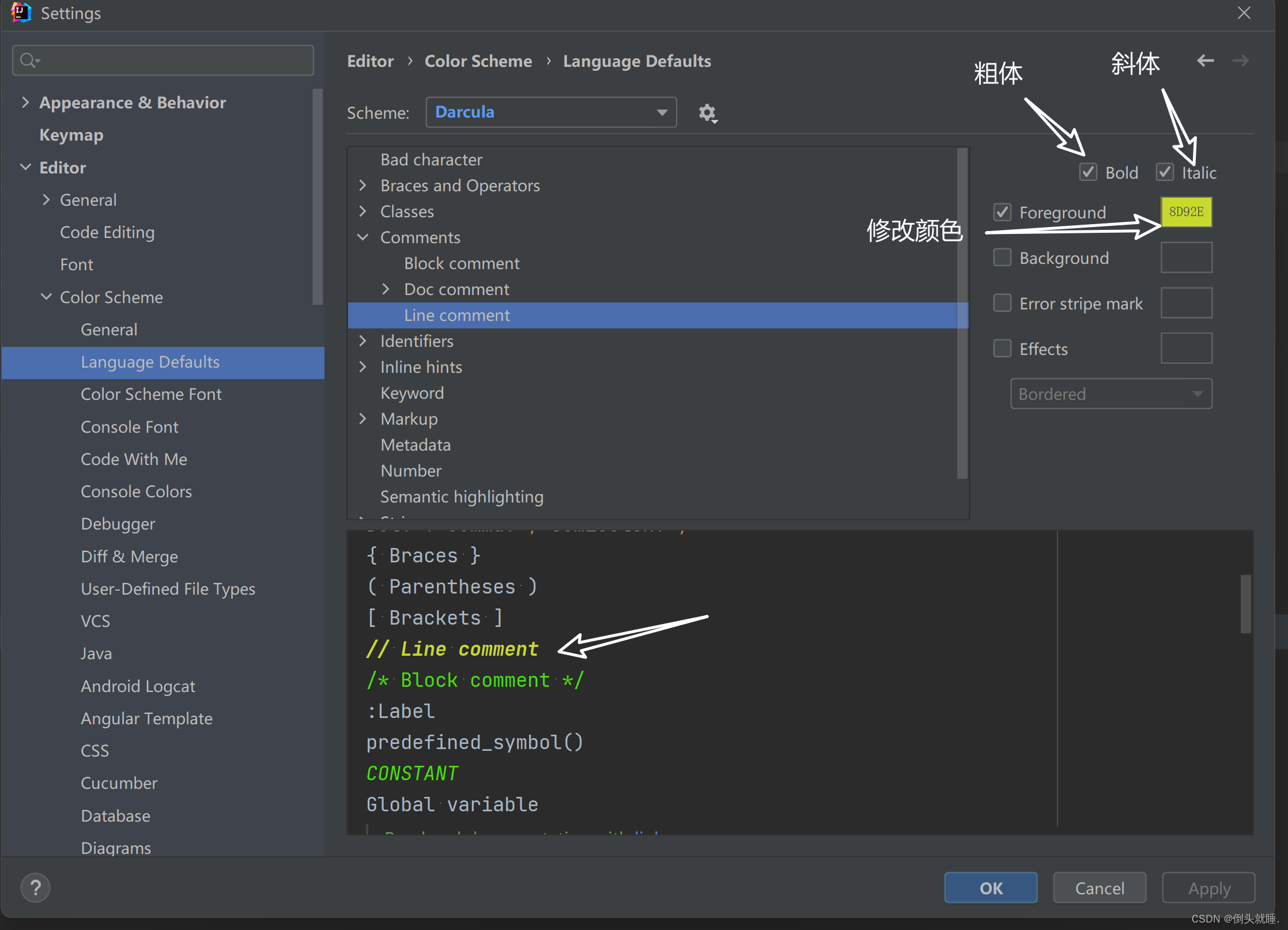The width and height of the screenshot is (1288, 930).
Task: Select Color Scheme Font in sidebar
Action: 151,394
